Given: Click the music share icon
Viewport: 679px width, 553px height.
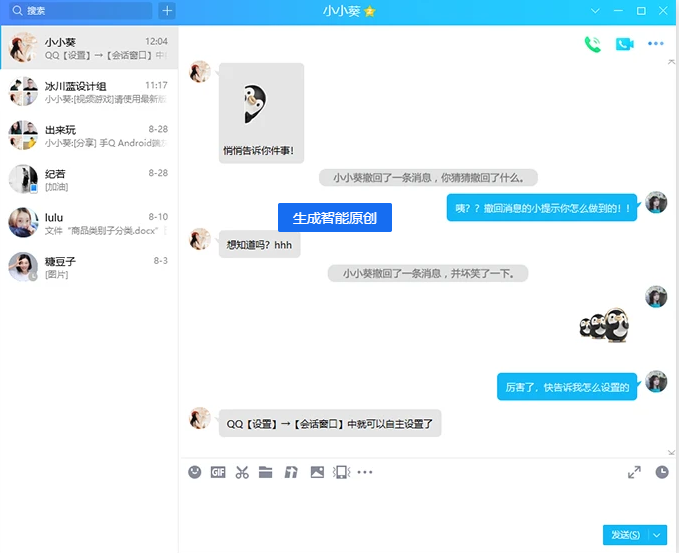Looking at the screenshot, I should coord(291,472).
